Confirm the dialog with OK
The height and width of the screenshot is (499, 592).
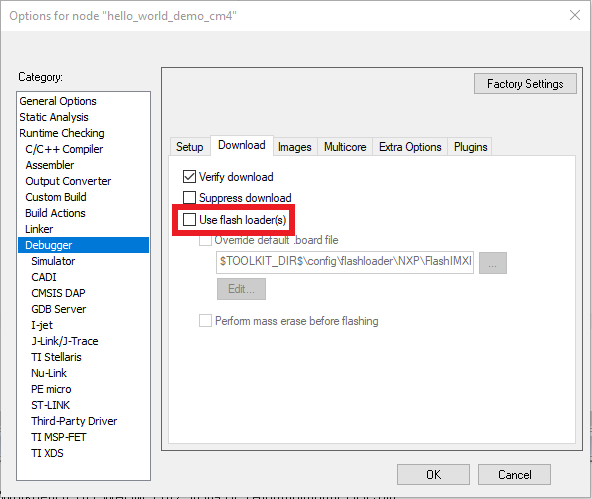[433, 474]
